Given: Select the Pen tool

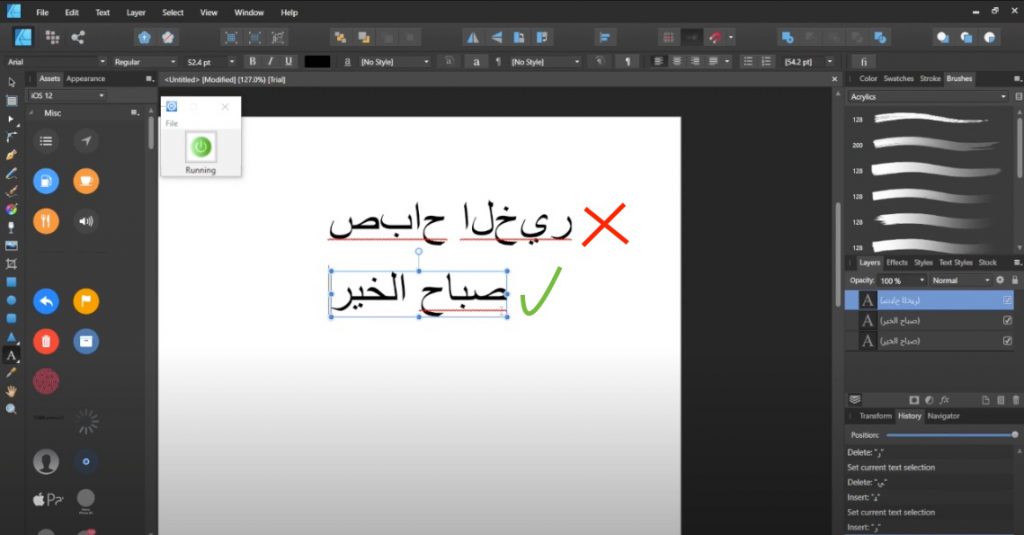Looking at the screenshot, I should (11, 155).
